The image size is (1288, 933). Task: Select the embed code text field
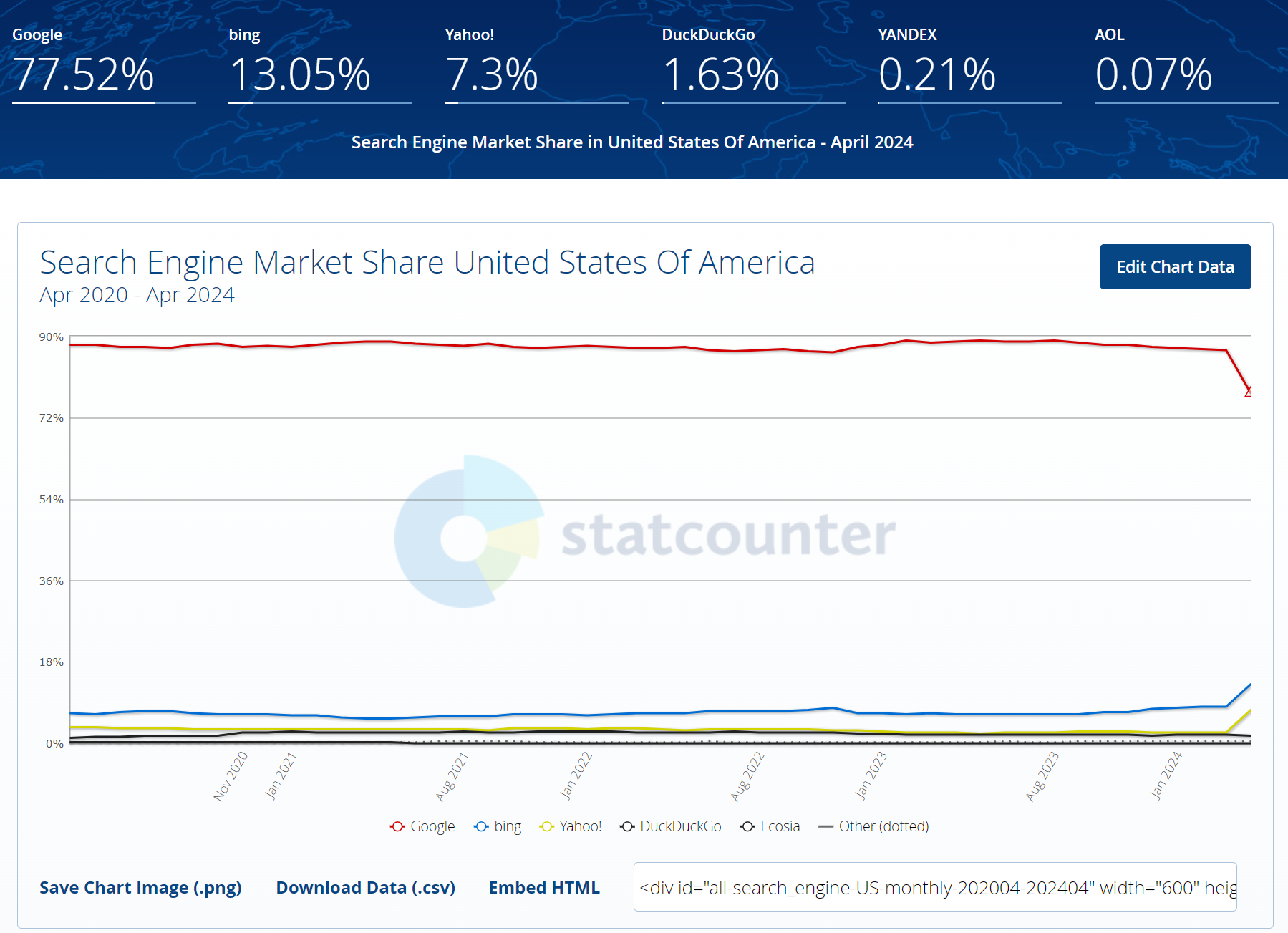(935, 887)
